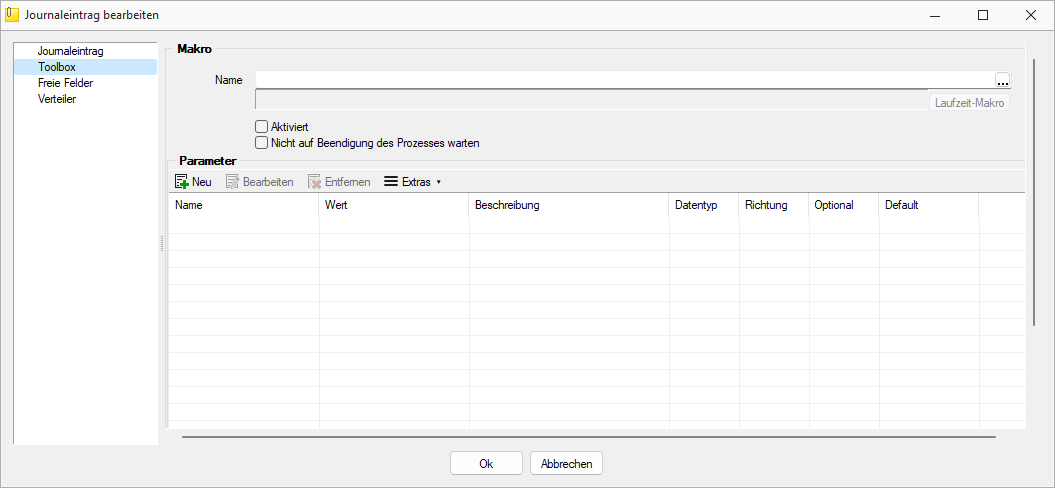
Task: Click the Abbrechen button
Action: pyautogui.click(x=567, y=464)
